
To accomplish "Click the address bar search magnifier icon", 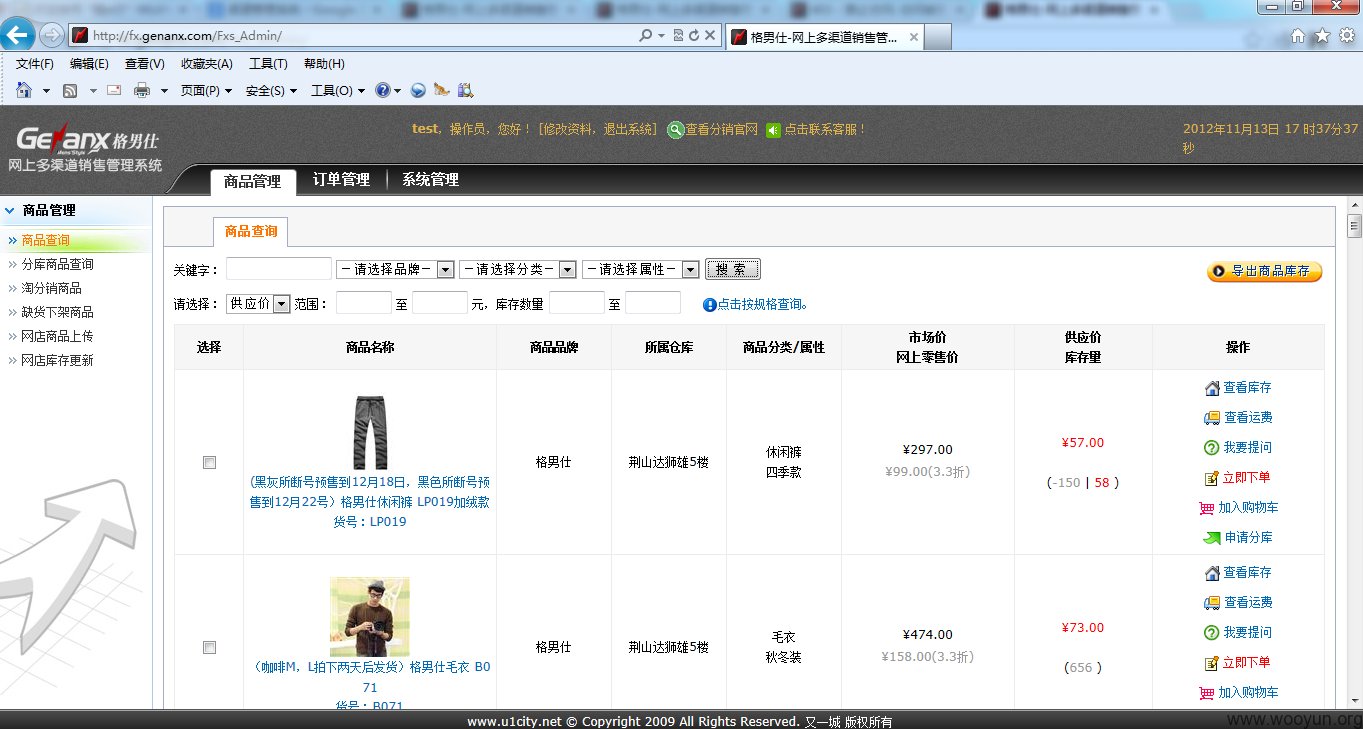I will [x=646, y=35].
